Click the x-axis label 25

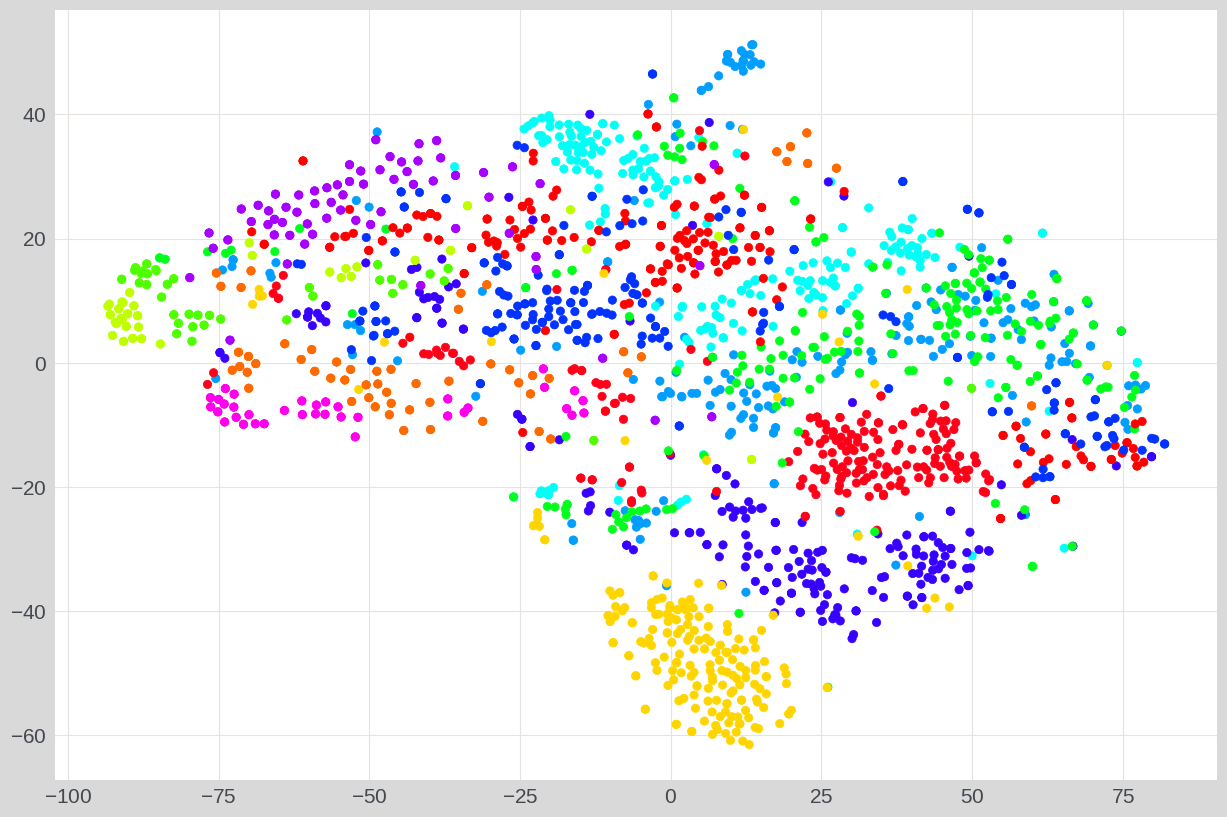(822, 797)
